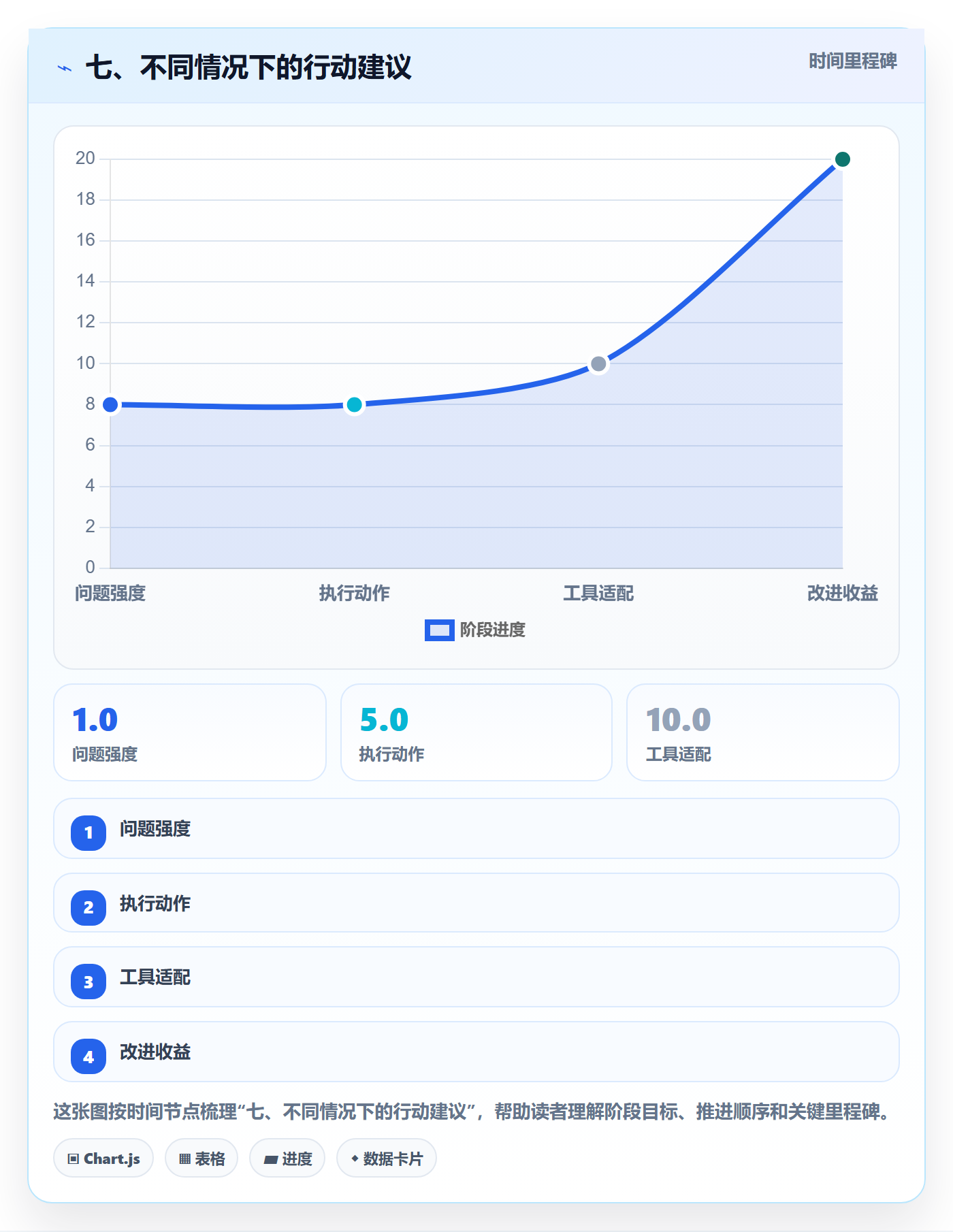The image size is (953, 1232).
Task: Select the 工具适配 list row text
Action: [x=155, y=977]
